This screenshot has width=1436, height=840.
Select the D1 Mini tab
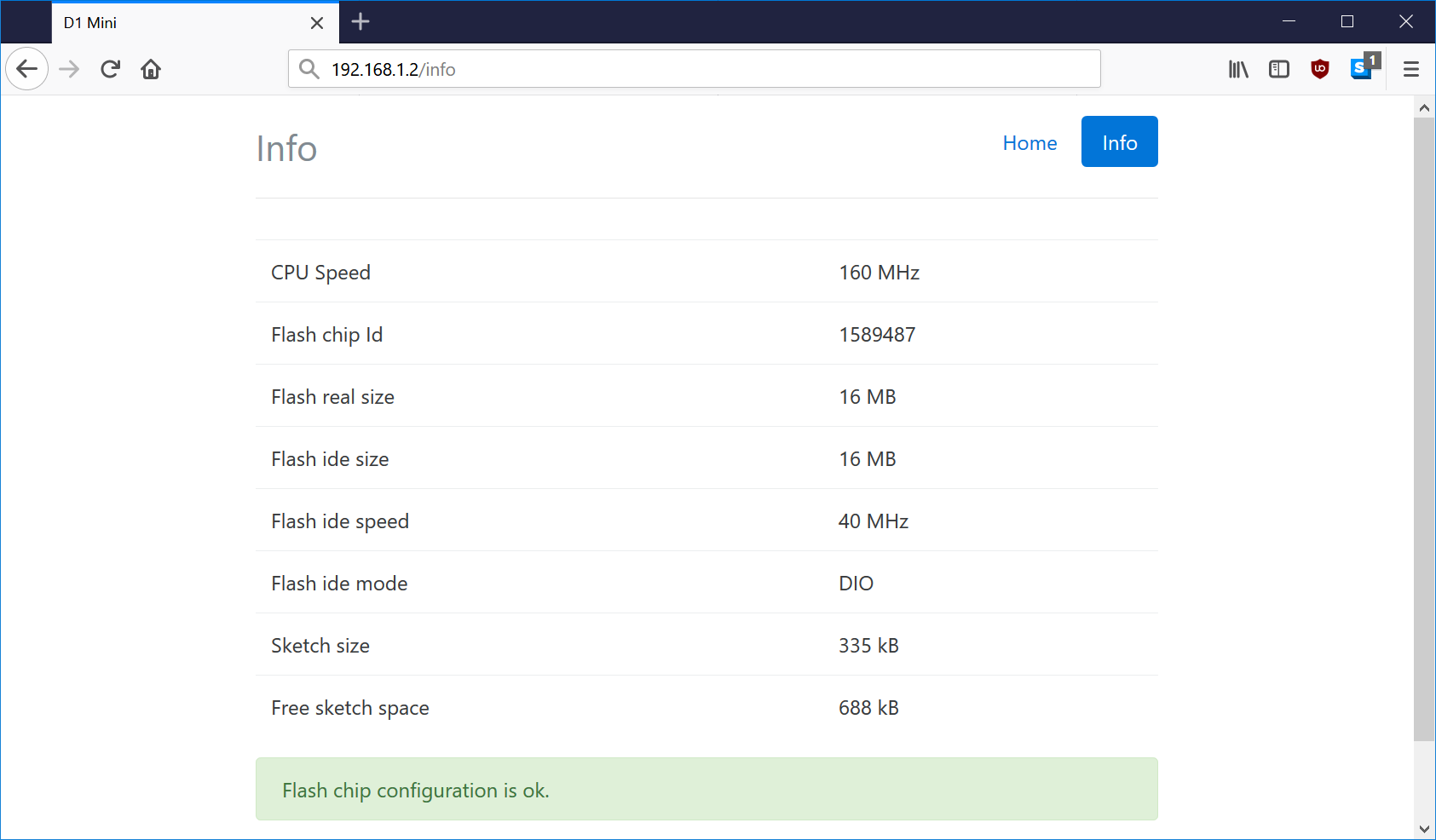195,23
